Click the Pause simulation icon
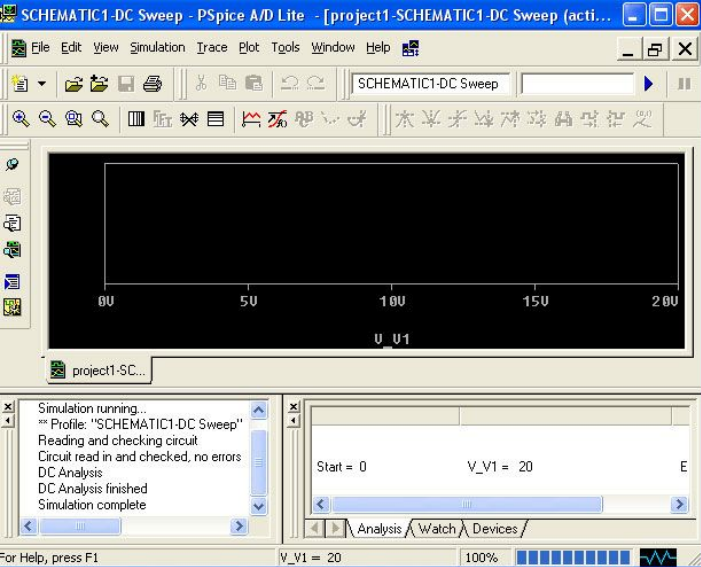This screenshot has width=701, height=567. 684,84
